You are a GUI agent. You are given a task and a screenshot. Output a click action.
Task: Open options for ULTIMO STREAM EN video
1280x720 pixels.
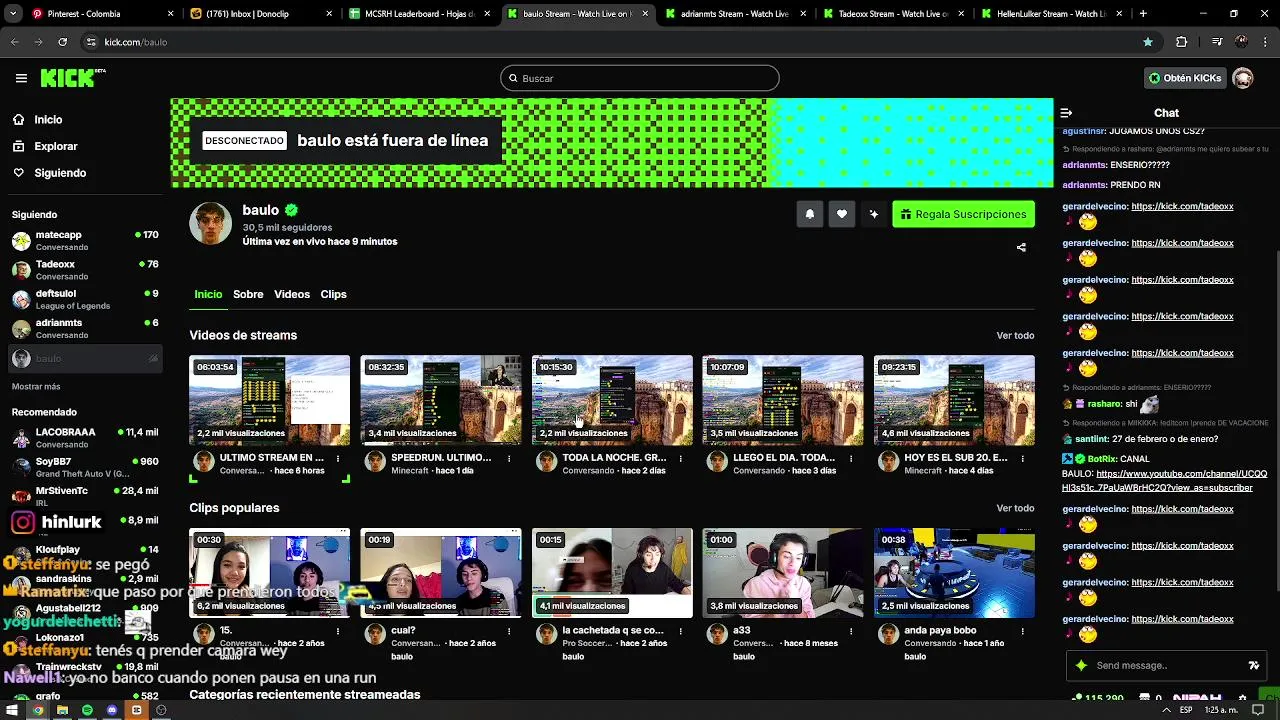click(338, 458)
